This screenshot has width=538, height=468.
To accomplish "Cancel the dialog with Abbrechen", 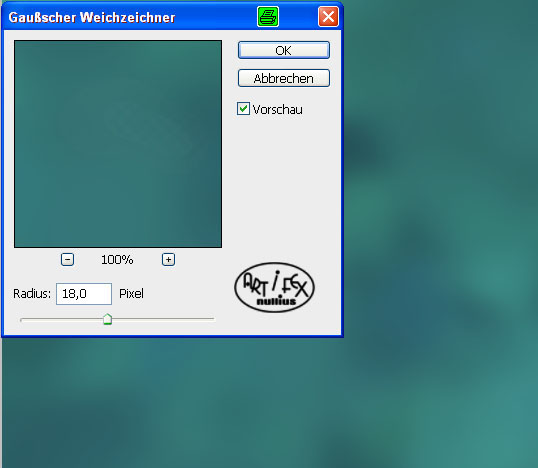I will (x=284, y=78).
